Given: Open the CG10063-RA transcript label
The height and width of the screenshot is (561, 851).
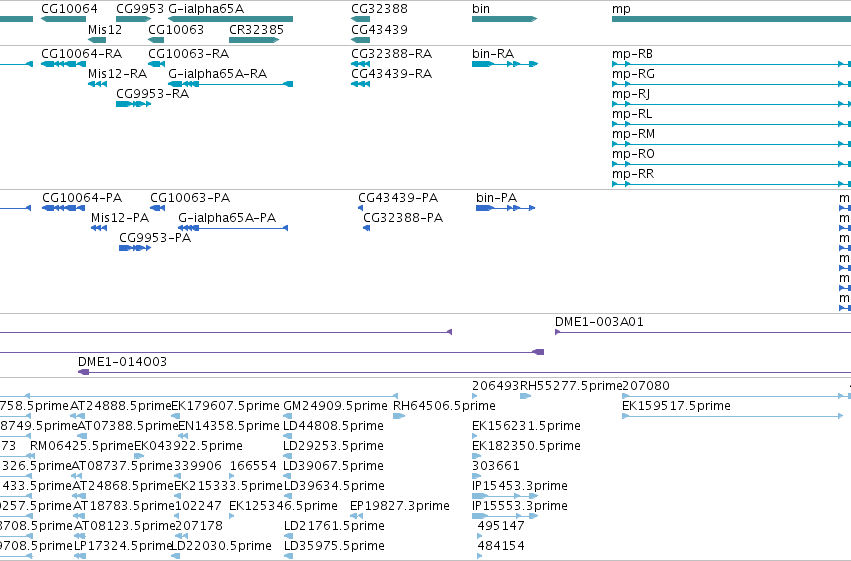Looking at the screenshot, I should (x=188, y=54).
